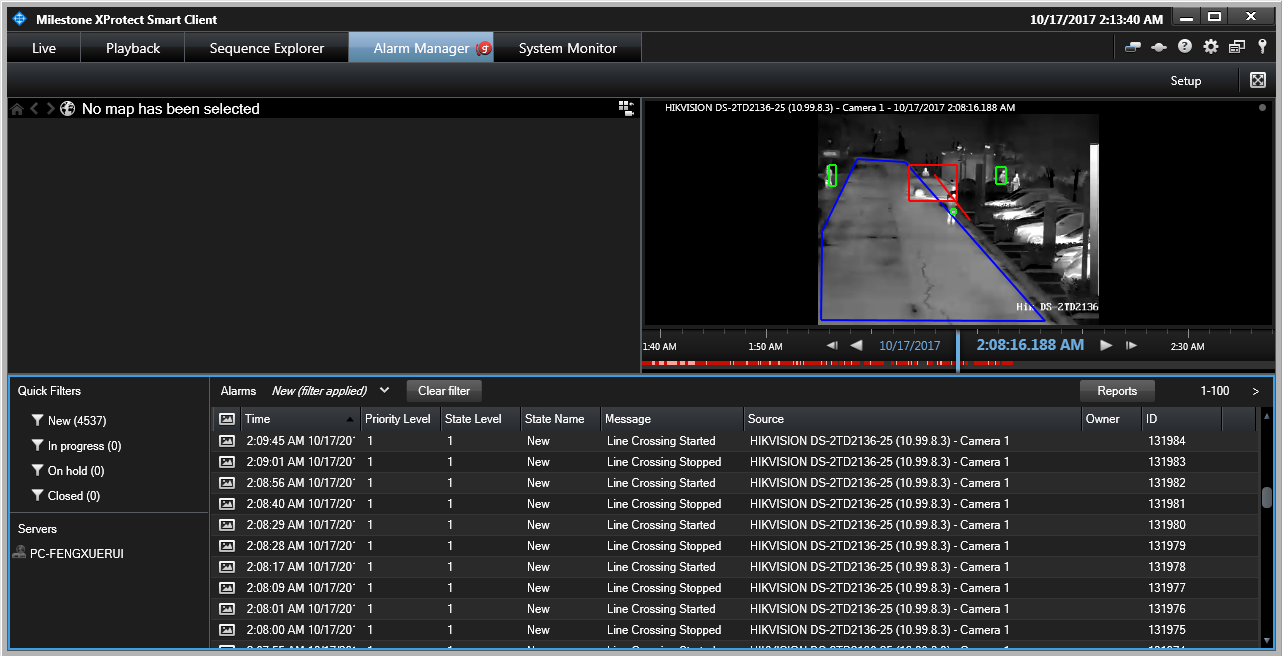Viewport: 1282px width, 656px height.
Task: Go back in map navigation
Action: point(34,108)
